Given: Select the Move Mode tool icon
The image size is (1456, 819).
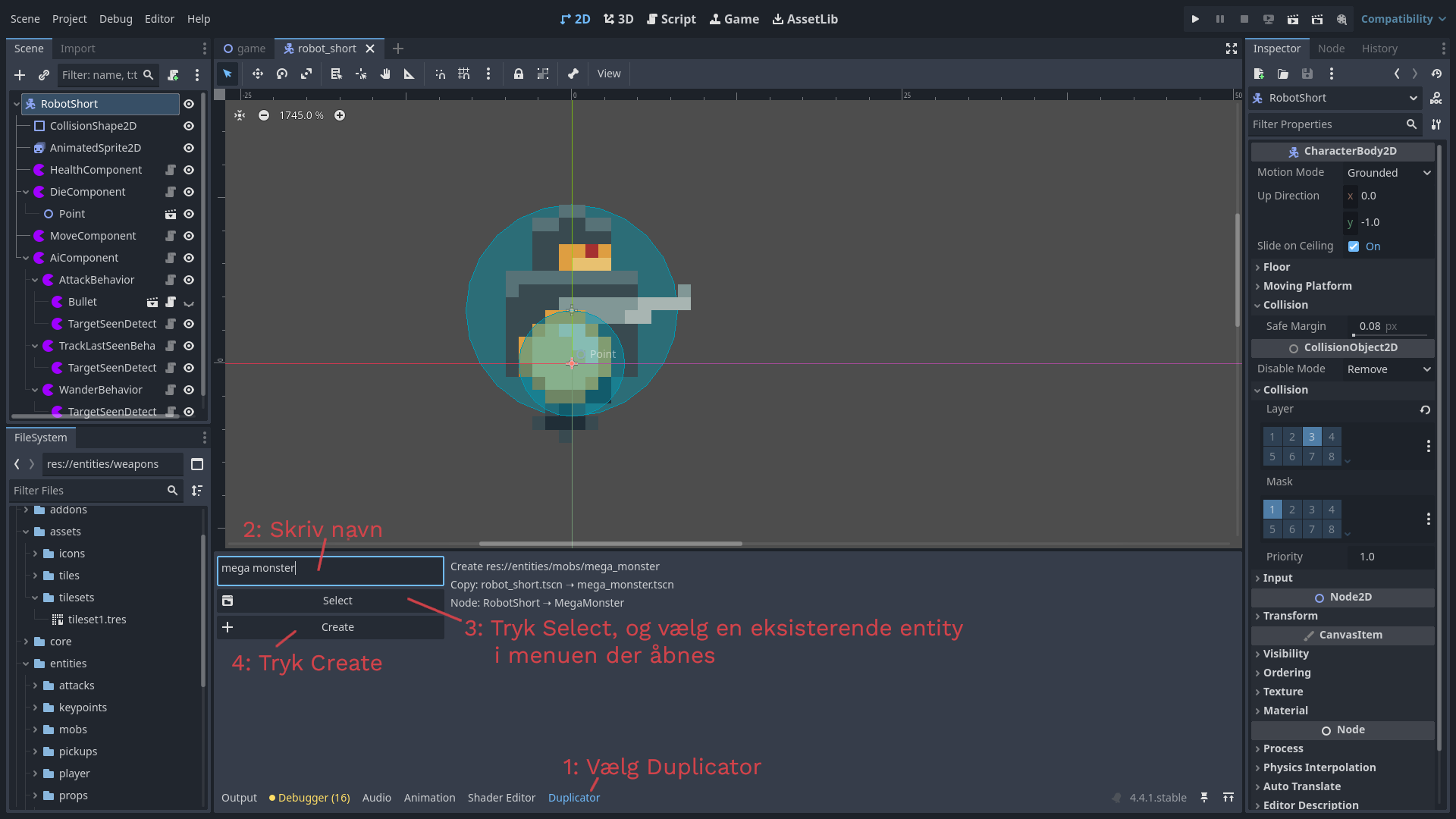Looking at the screenshot, I should coord(258,74).
